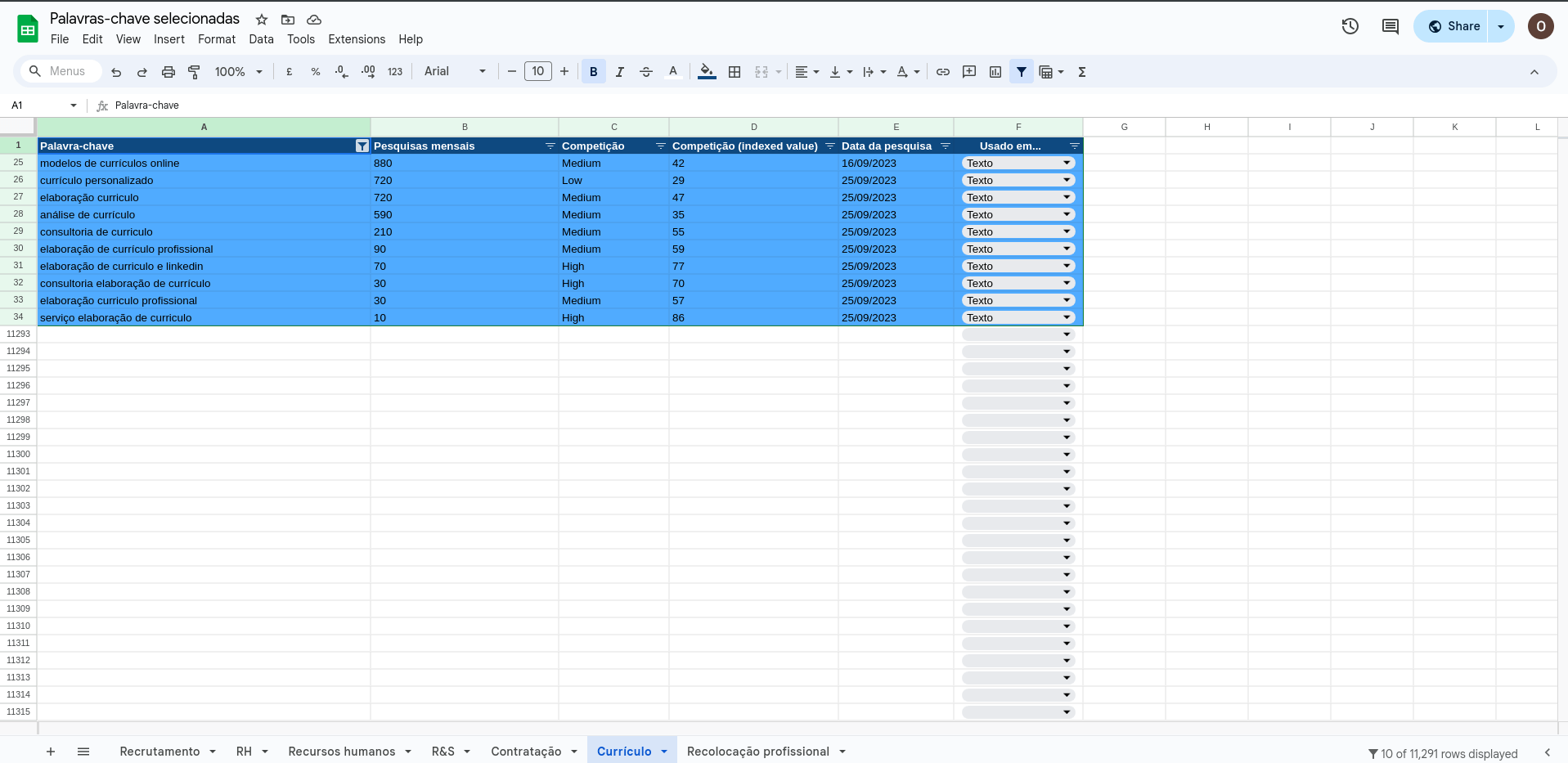Click the print icon in toolbar
Viewport: 1568px width, 763px height.
(168, 72)
